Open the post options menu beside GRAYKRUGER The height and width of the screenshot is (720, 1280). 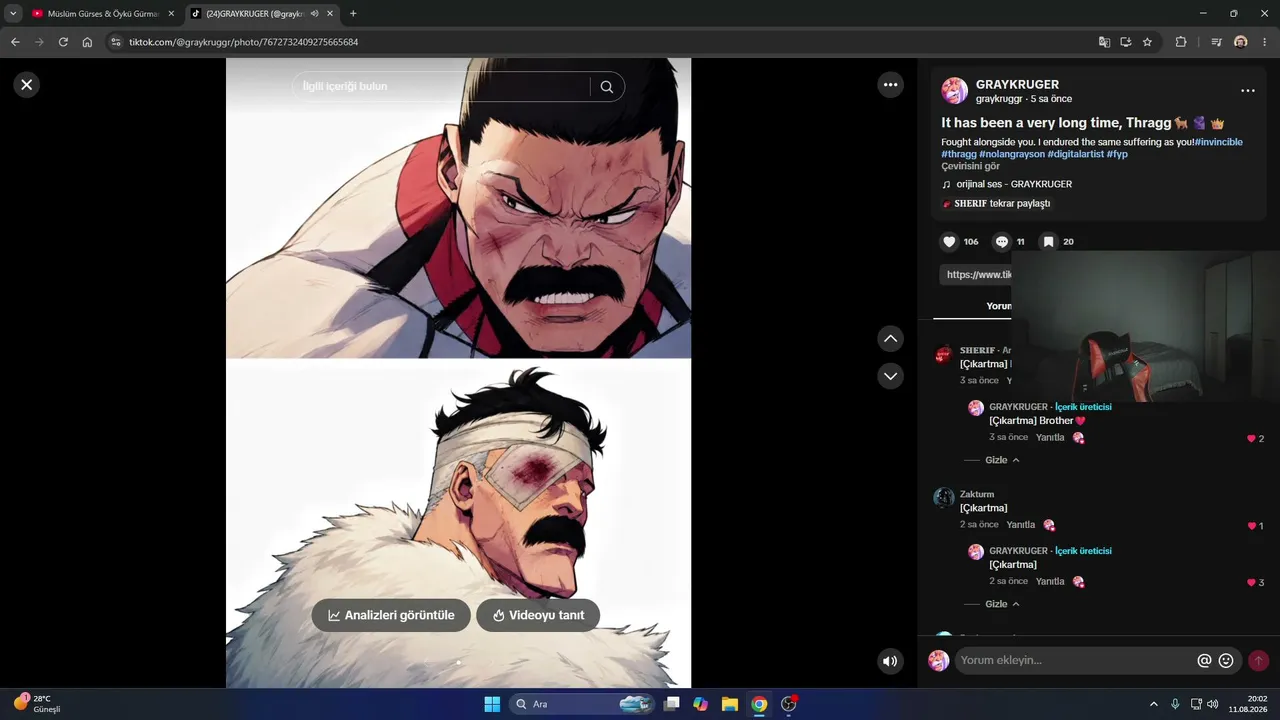(1248, 91)
